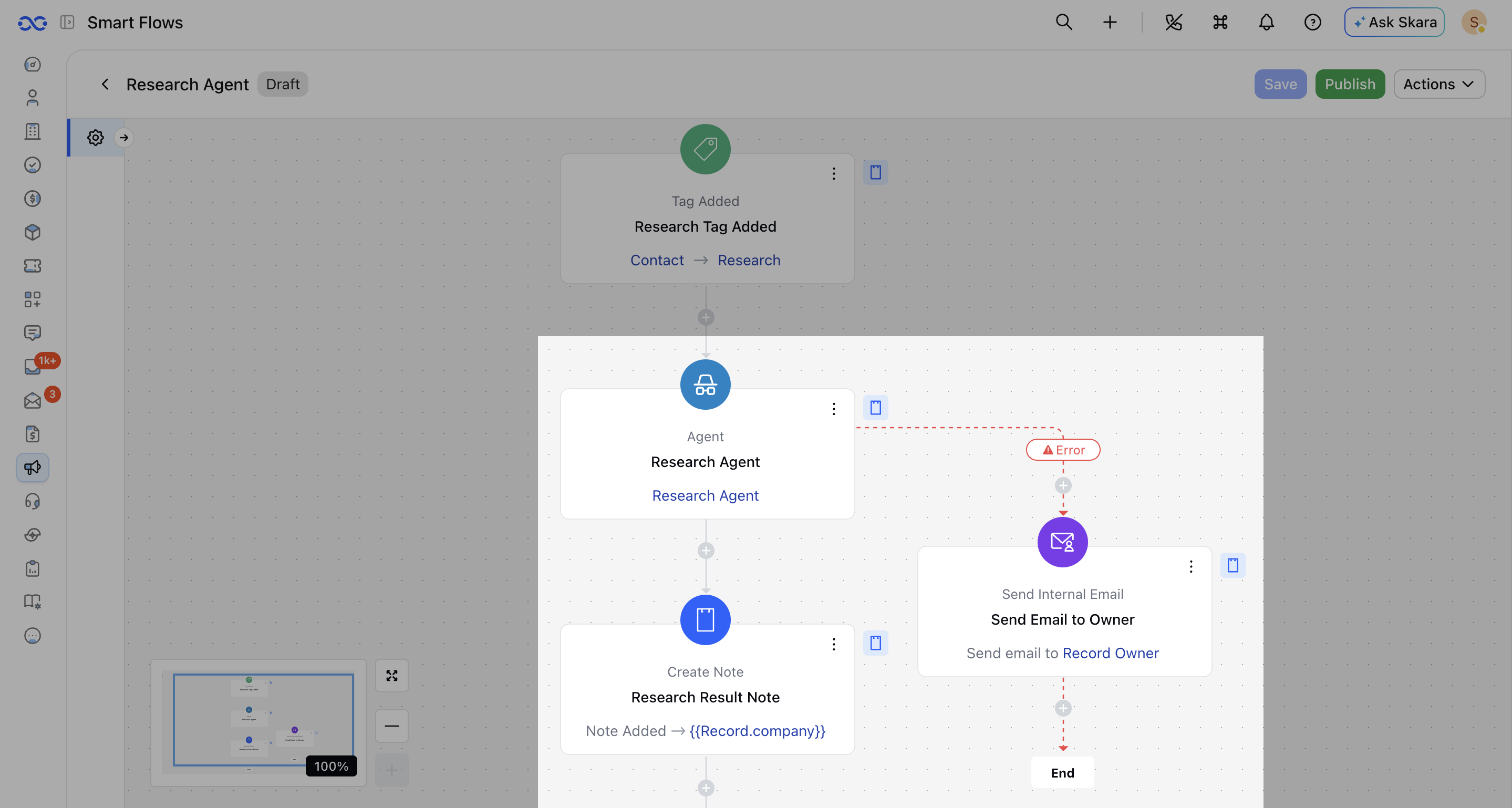Open the notifications bell
Viewport: 1512px width, 808px height.
(x=1267, y=22)
